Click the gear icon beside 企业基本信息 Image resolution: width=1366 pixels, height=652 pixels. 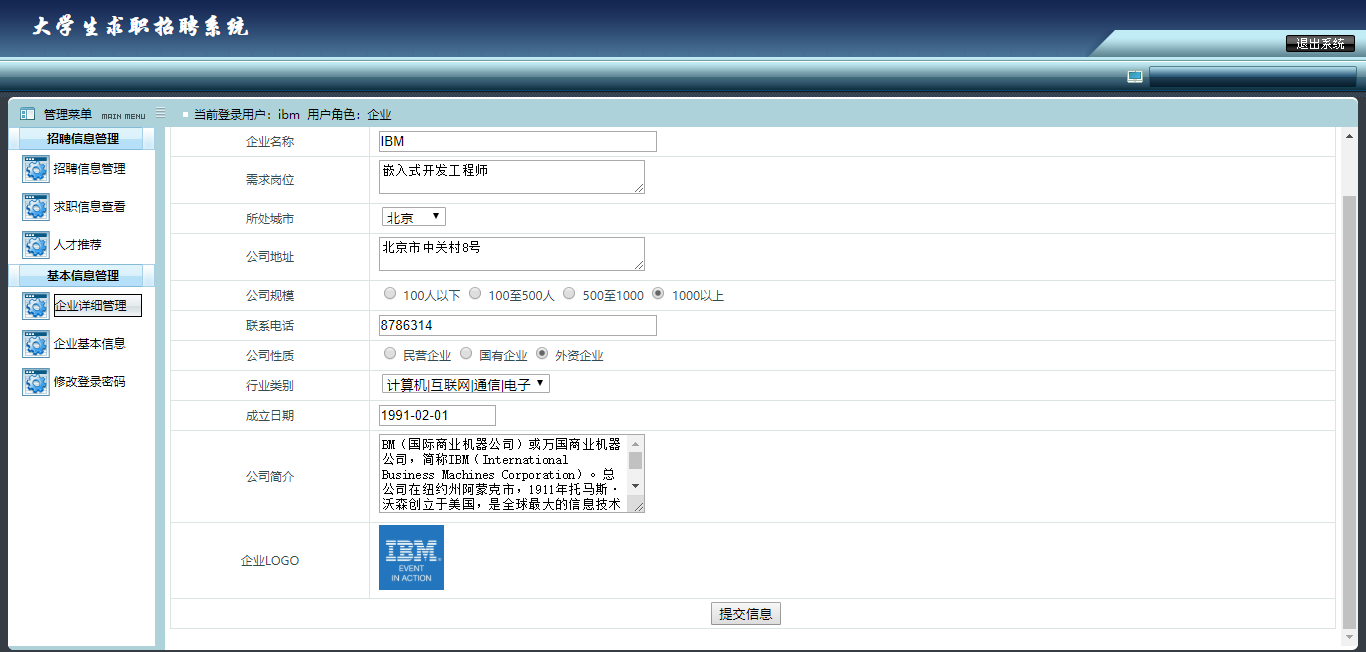36,344
